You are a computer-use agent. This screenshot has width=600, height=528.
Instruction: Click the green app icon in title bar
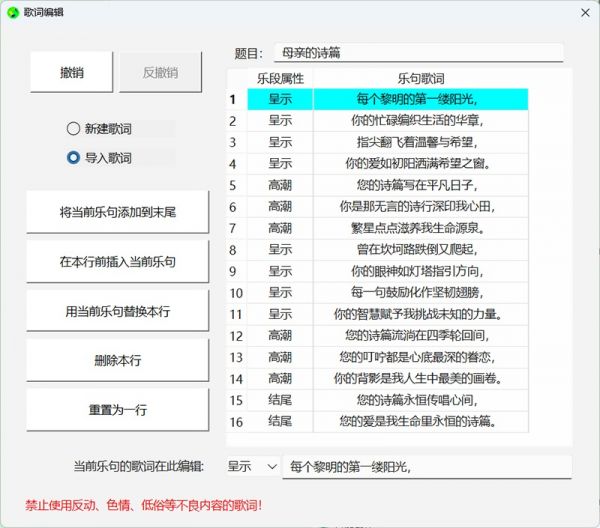[x=13, y=13]
